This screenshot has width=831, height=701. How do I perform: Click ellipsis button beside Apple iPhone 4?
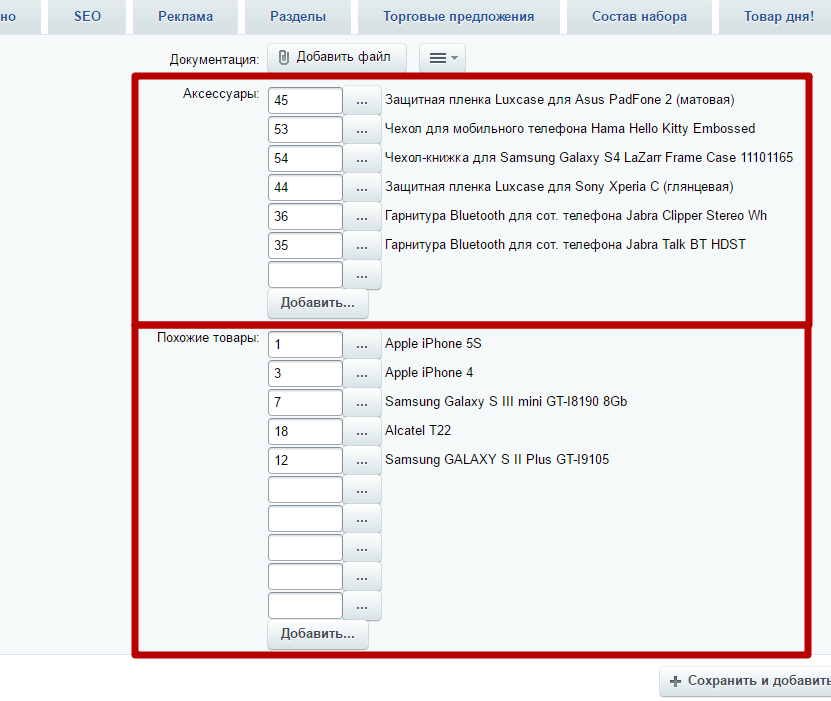362,373
